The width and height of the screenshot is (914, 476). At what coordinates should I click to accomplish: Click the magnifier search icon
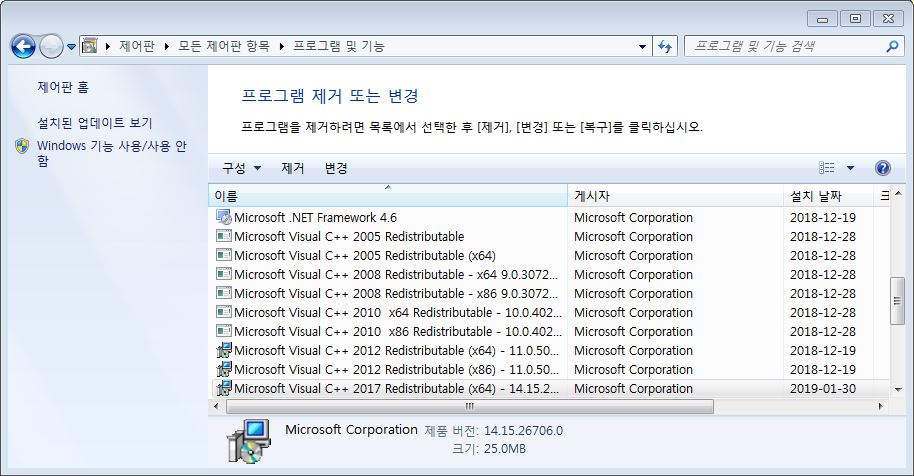tap(892, 47)
